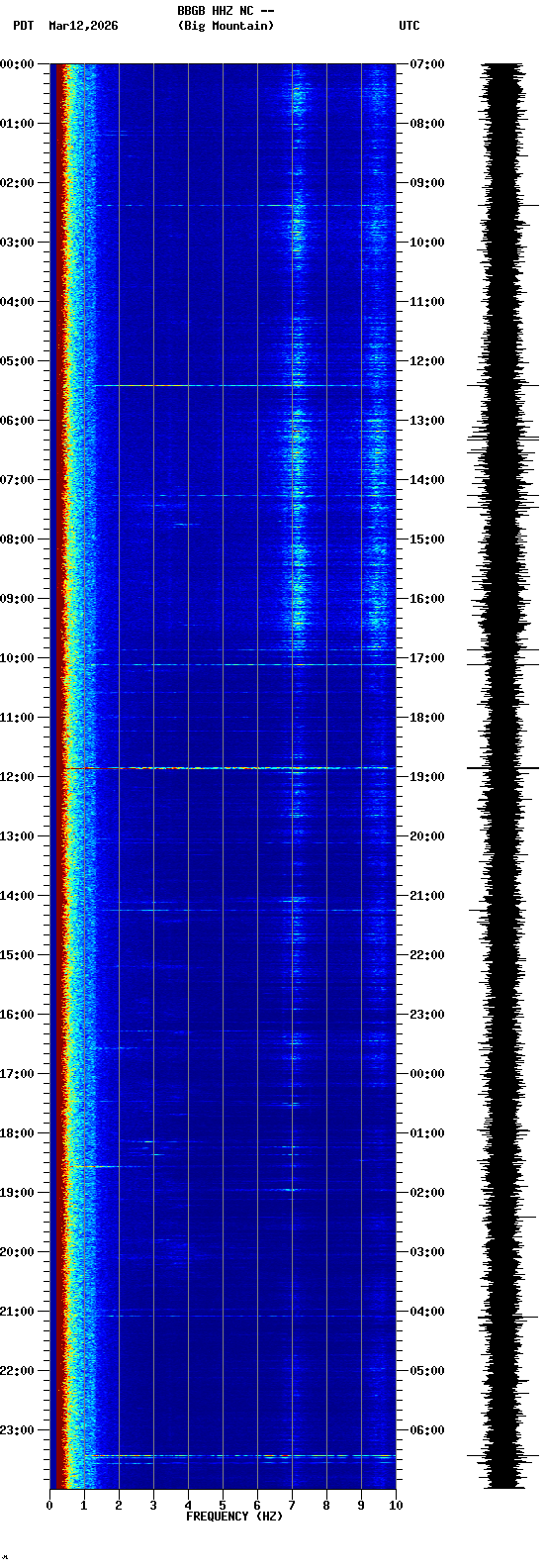Click the UTC time label '01:00'
This screenshot has width=546, height=1568.
pos(427,1133)
